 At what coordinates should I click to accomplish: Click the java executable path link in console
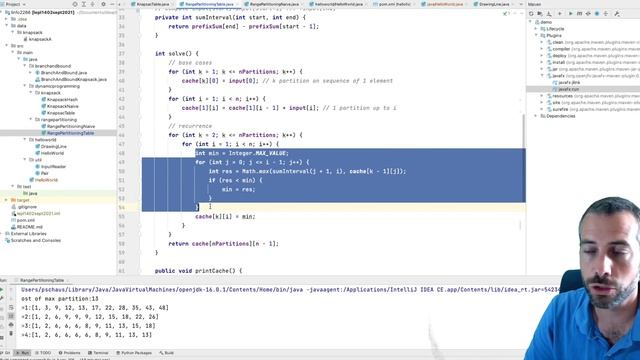coord(163,290)
